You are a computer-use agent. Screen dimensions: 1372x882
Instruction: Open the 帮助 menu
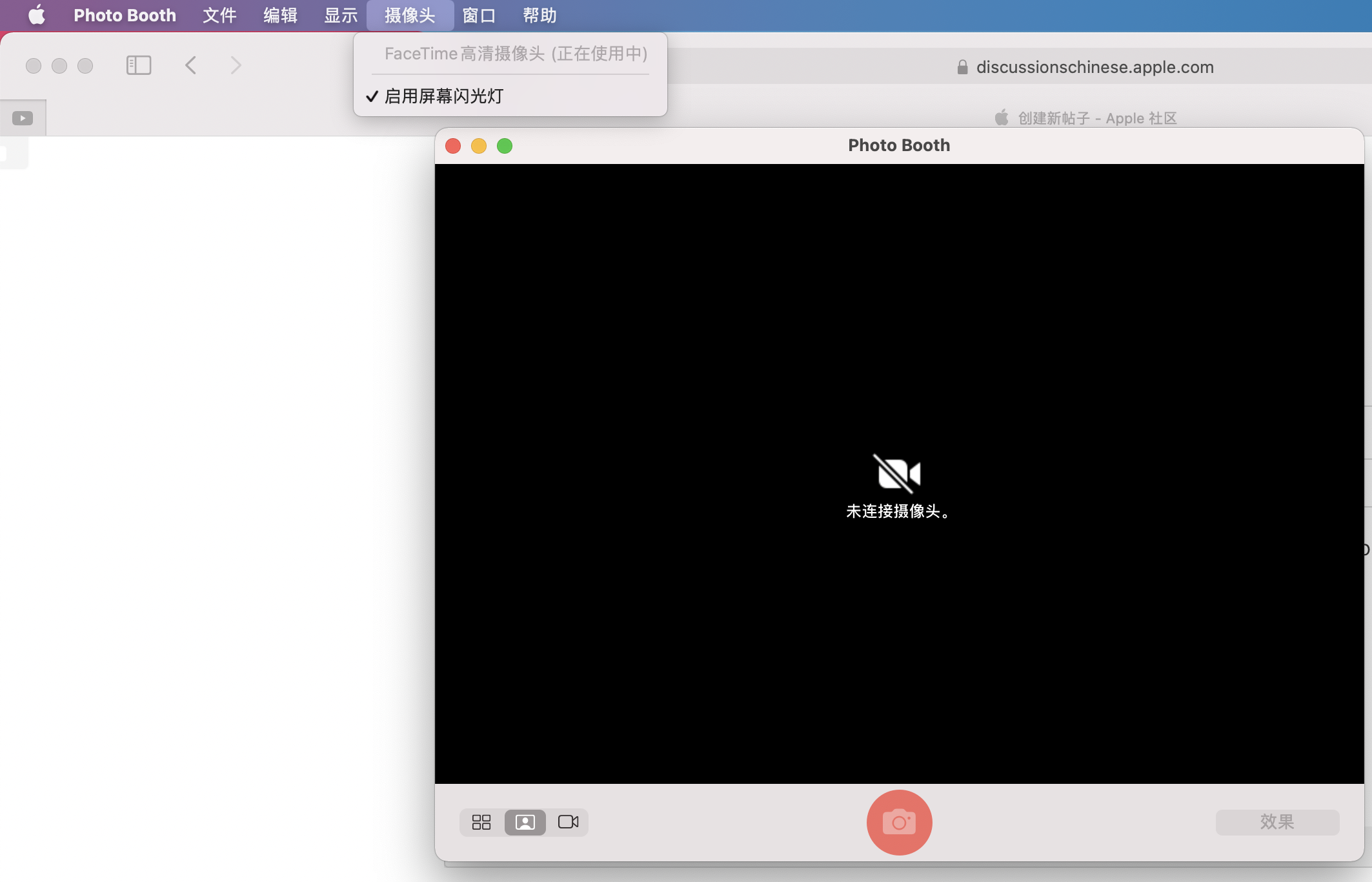[x=540, y=15]
